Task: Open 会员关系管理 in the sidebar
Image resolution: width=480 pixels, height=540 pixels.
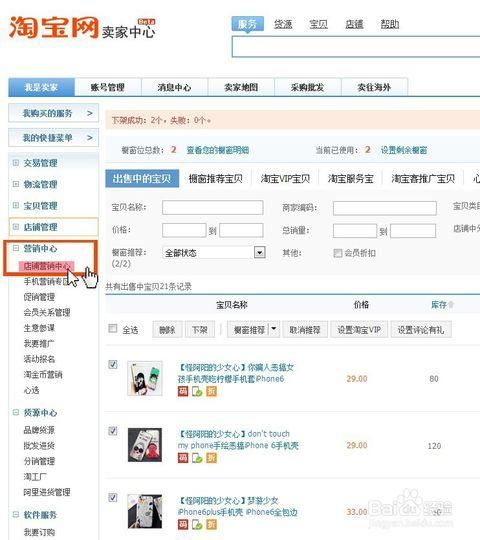Action: [x=47, y=312]
